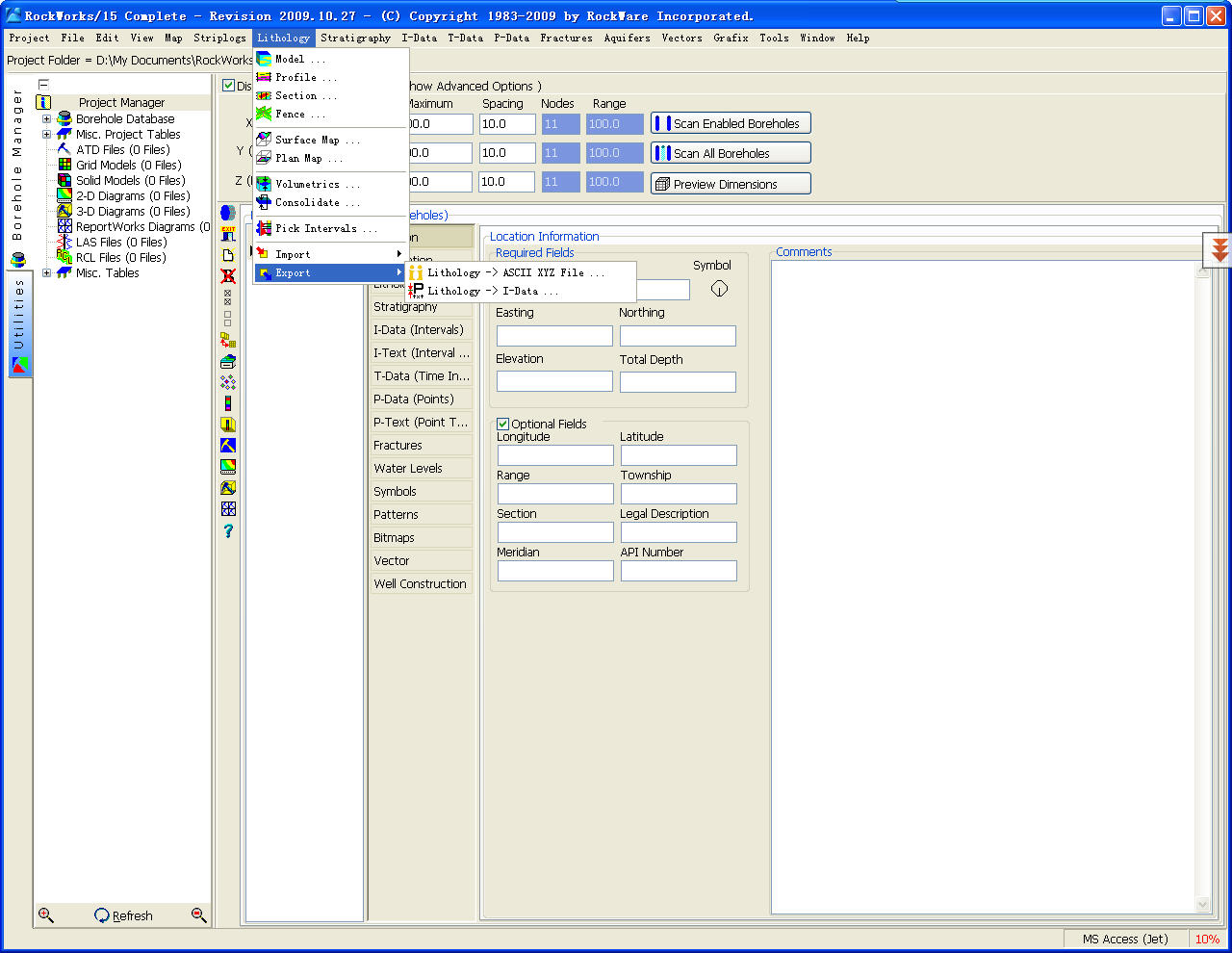This screenshot has height=953, width=1232.
Task: Choose Lithology Model menu entry
Action: [x=330, y=59]
